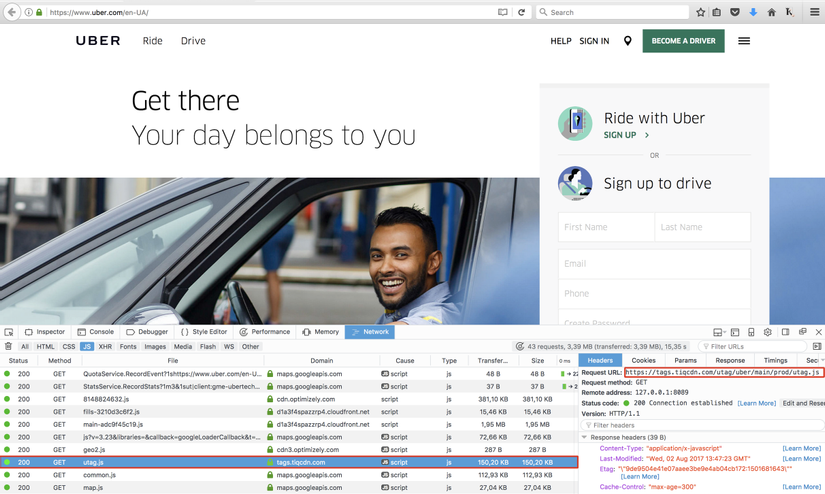Image resolution: width=825 pixels, height=494 pixels.
Task: Toggle the JS filter button
Action: (87, 347)
